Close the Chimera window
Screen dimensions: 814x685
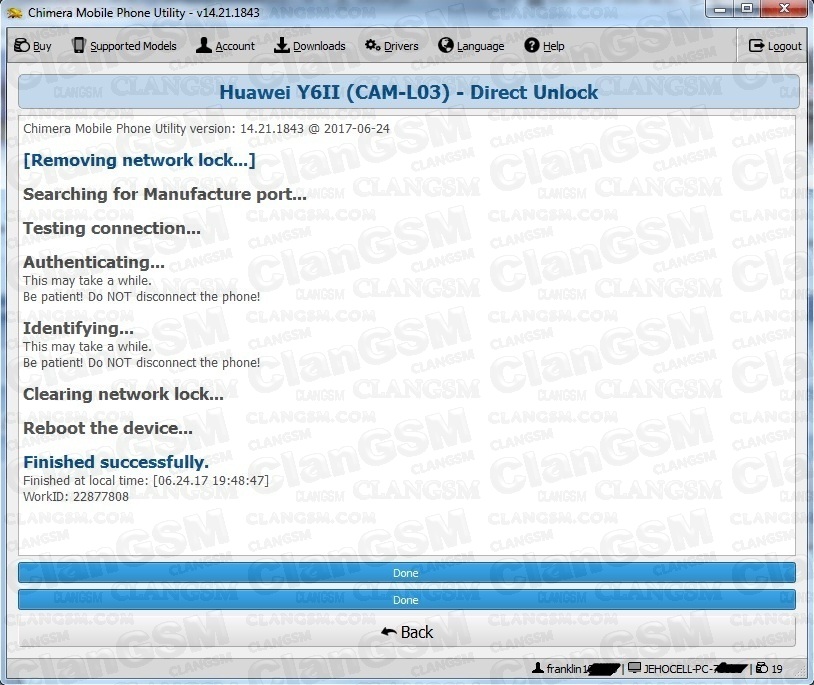pos(784,8)
